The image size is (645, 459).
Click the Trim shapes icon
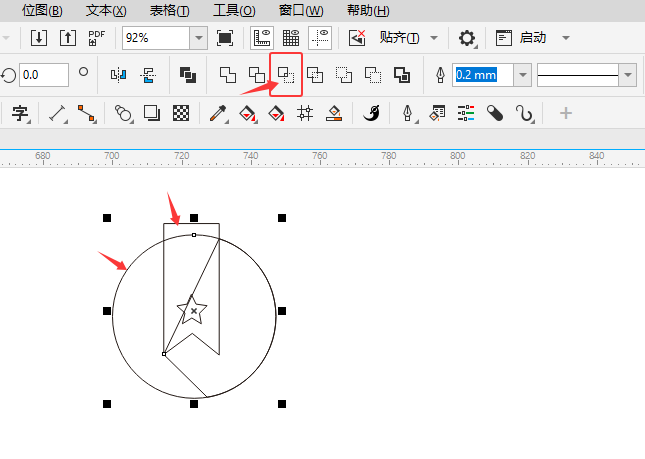tap(257, 75)
